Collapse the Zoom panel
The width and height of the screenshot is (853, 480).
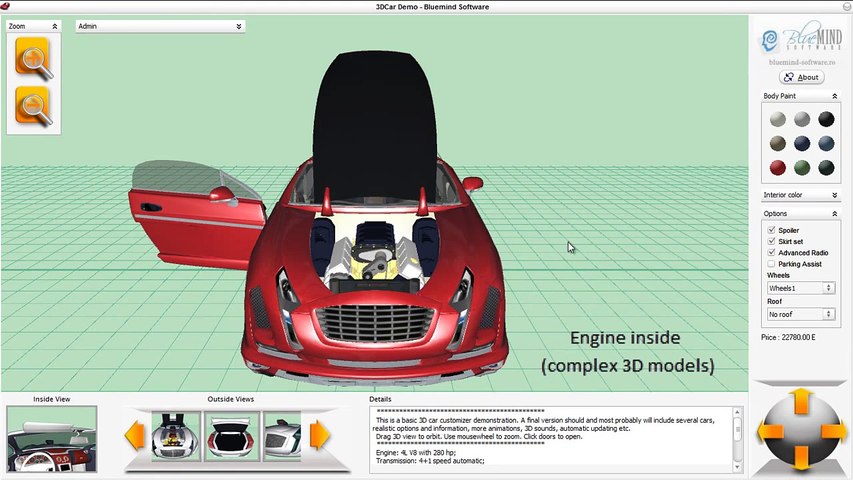55,26
